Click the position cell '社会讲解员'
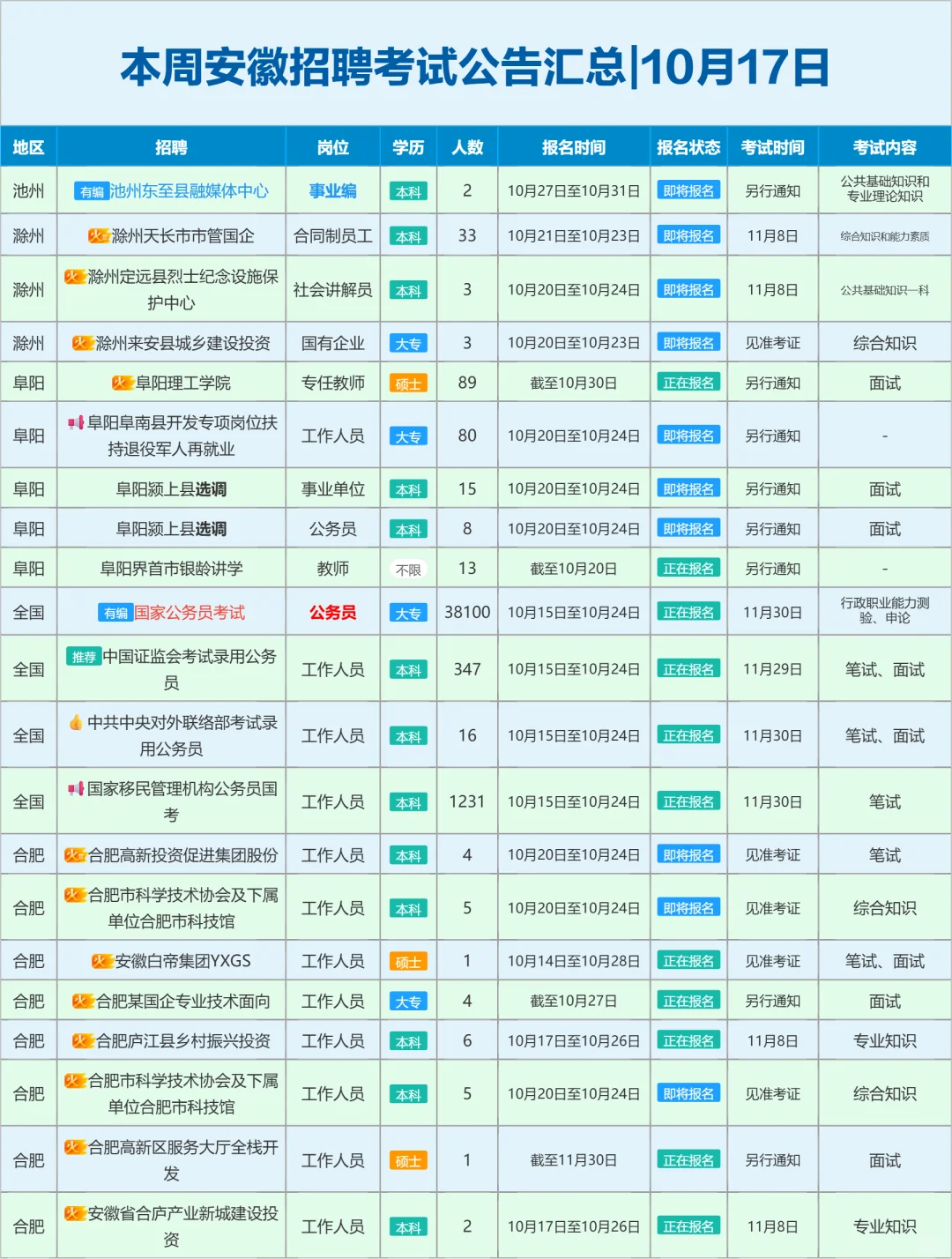This screenshot has width=952, height=1259. click(x=333, y=289)
